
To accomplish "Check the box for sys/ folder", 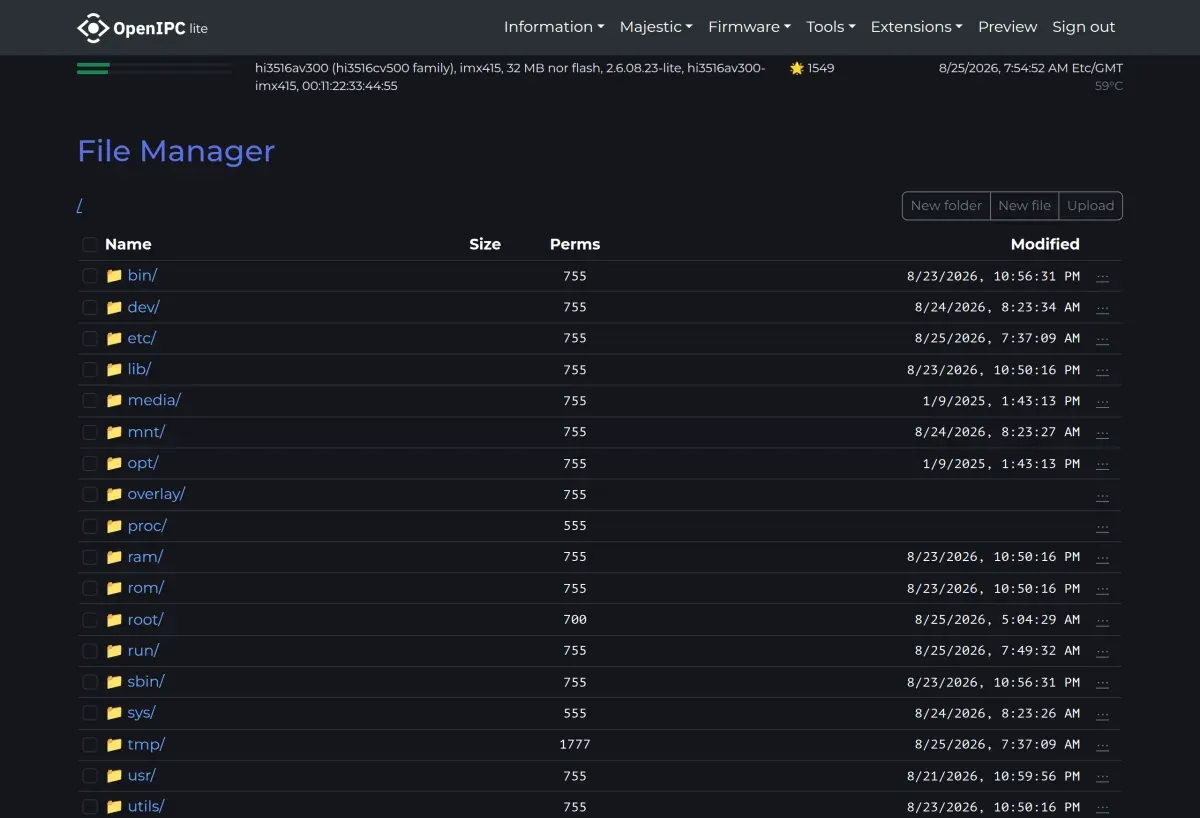I will coord(90,713).
